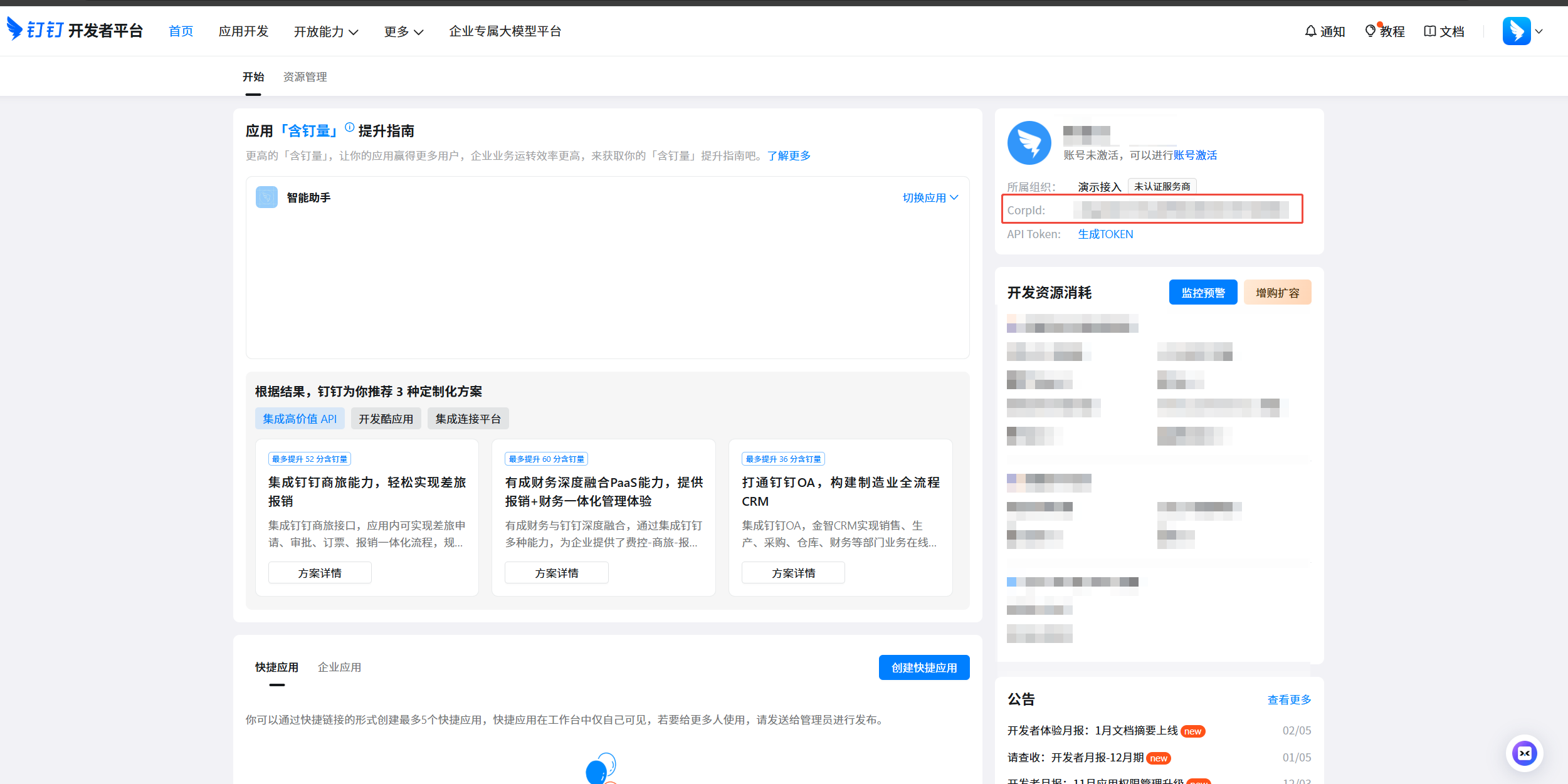Click the tutorial lightbulb icon
Image resolution: width=1568 pixels, height=784 pixels.
[x=1370, y=31]
